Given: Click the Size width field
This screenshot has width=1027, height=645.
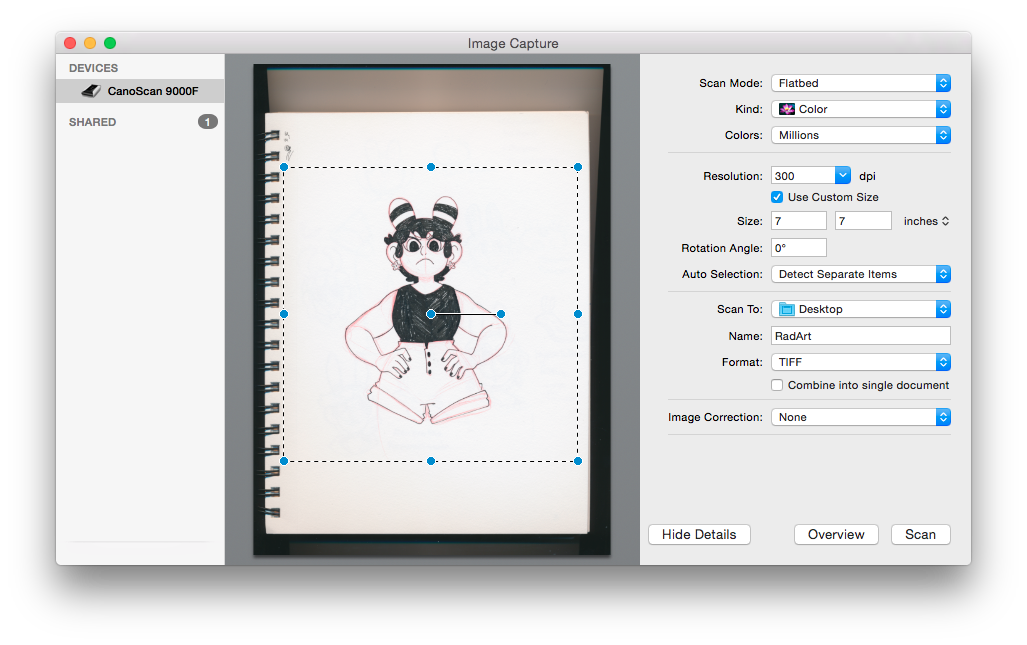Looking at the screenshot, I should point(799,221).
